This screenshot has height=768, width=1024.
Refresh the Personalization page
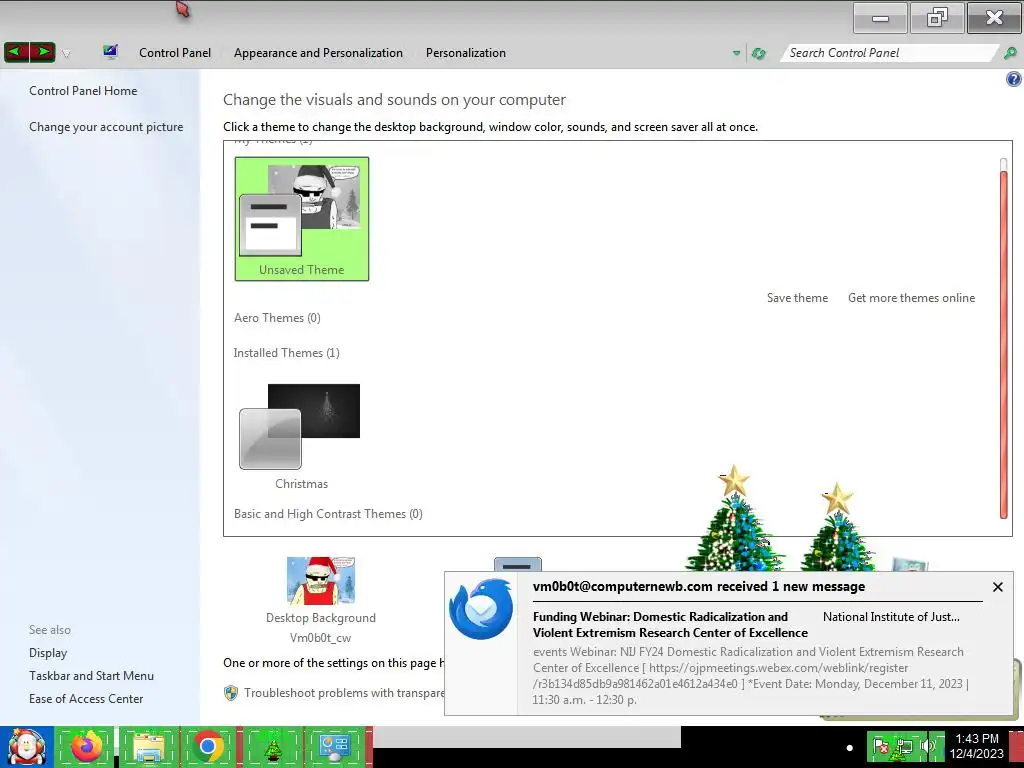pos(758,54)
